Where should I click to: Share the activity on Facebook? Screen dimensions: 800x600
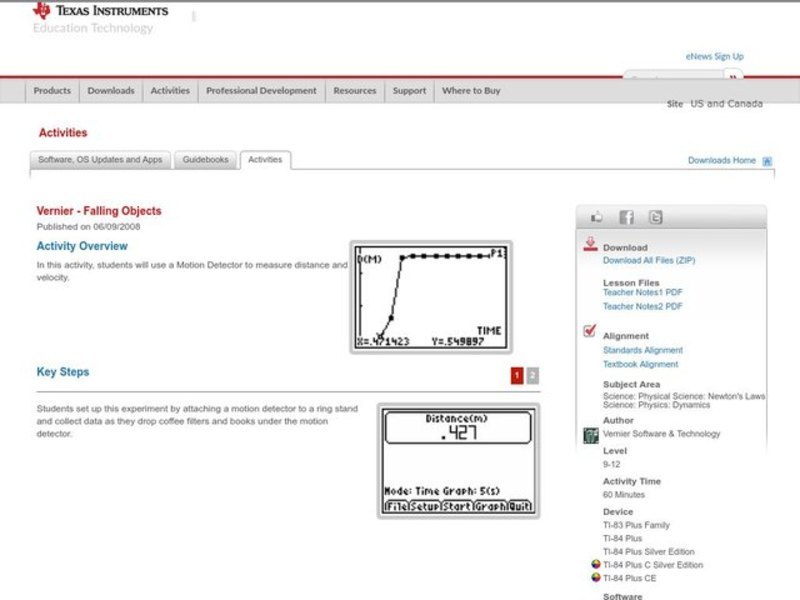pos(626,217)
